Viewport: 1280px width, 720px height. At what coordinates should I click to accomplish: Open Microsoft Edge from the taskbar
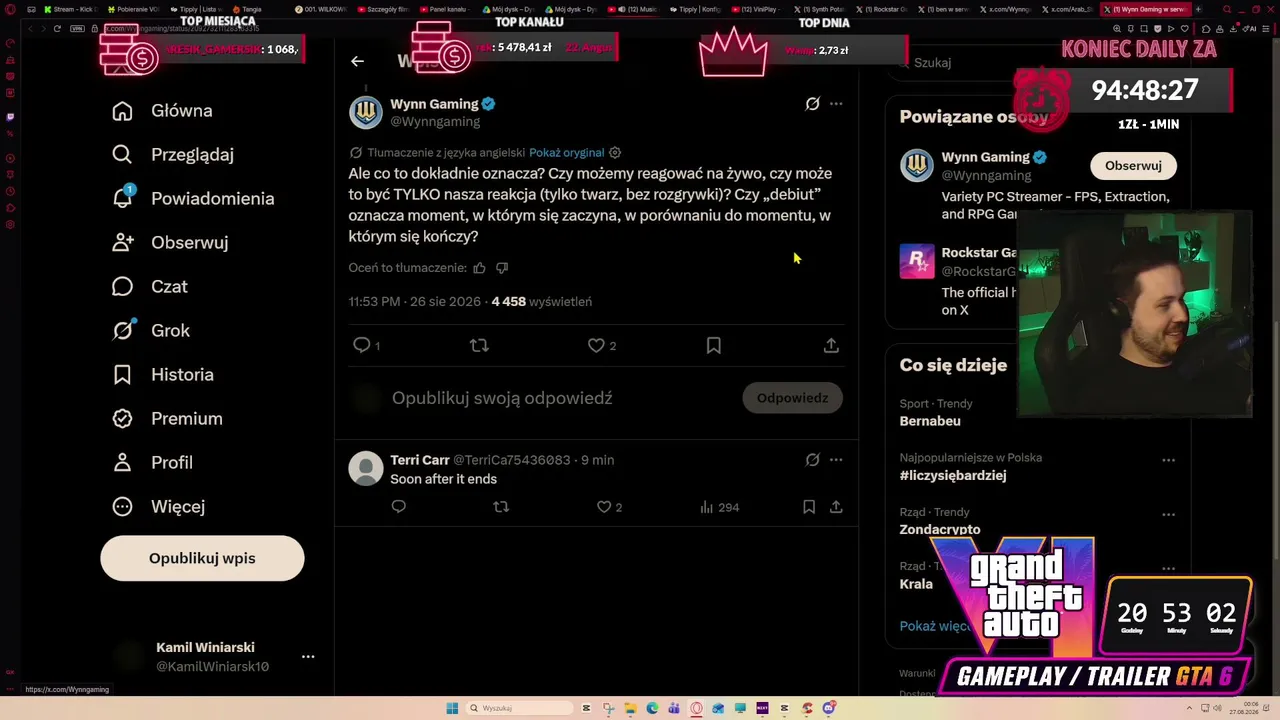[652, 708]
